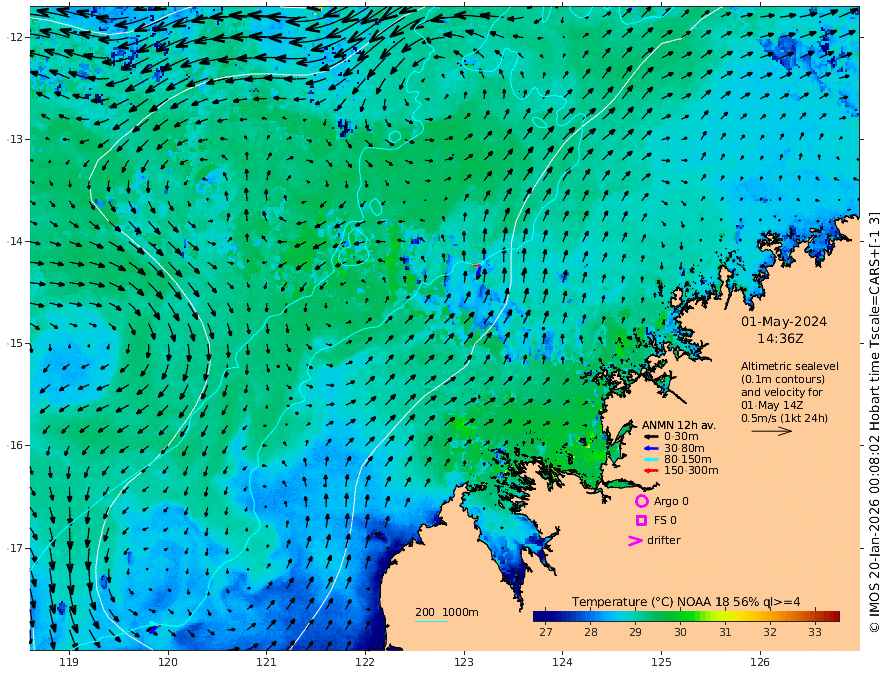Click the Temperature NOAA 18 colorbar title

pyautogui.click(x=686, y=602)
